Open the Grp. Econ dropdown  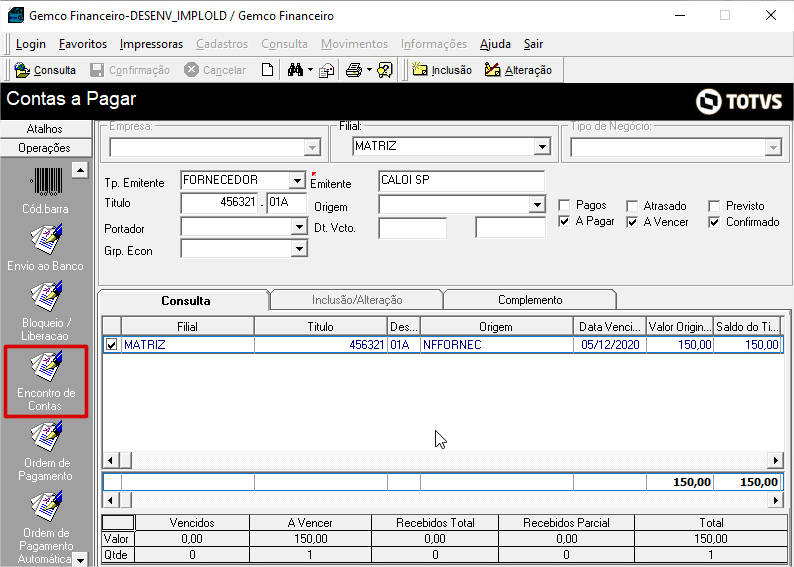pyautogui.click(x=299, y=249)
